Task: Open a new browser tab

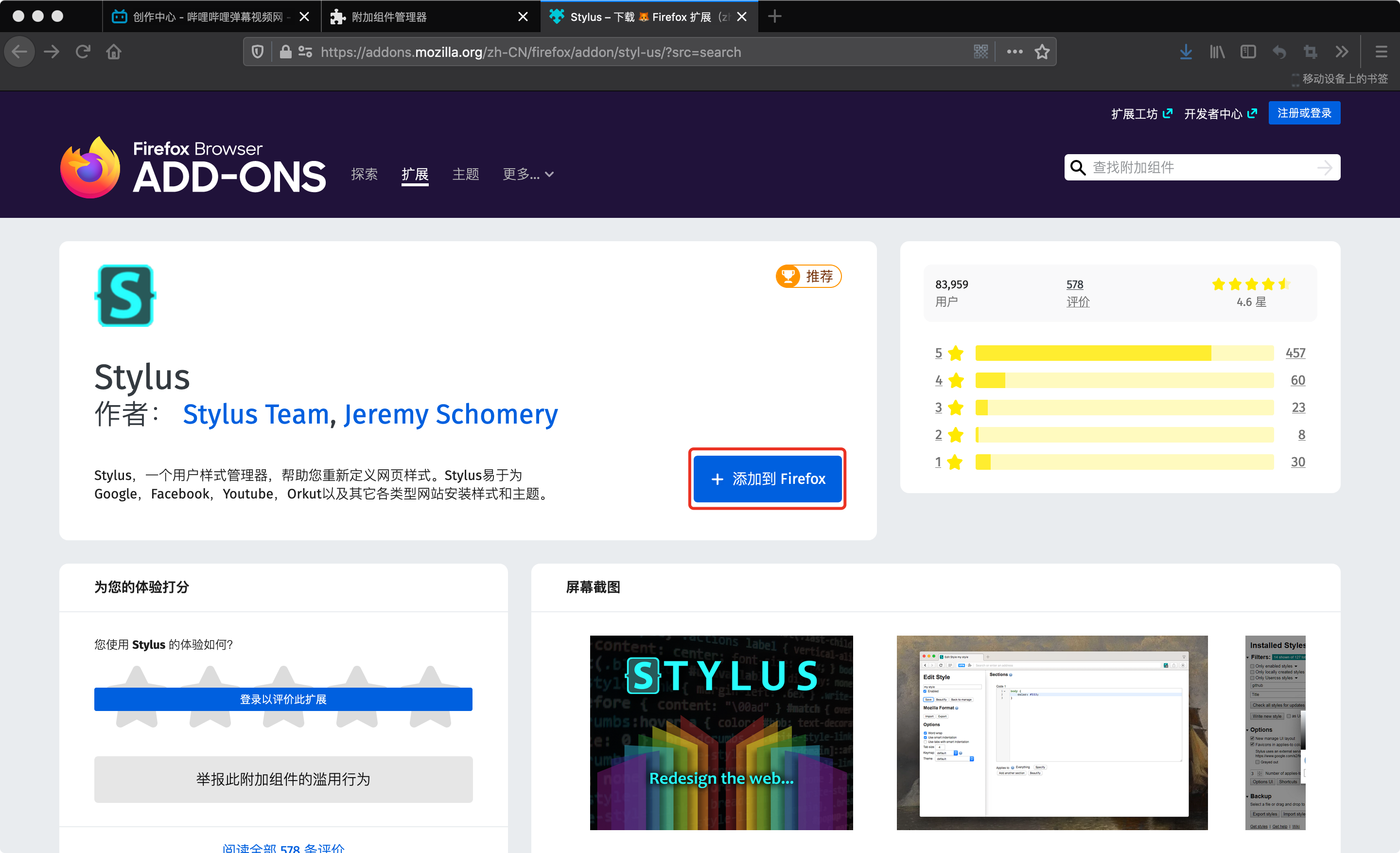Action: [x=774, y=17]
